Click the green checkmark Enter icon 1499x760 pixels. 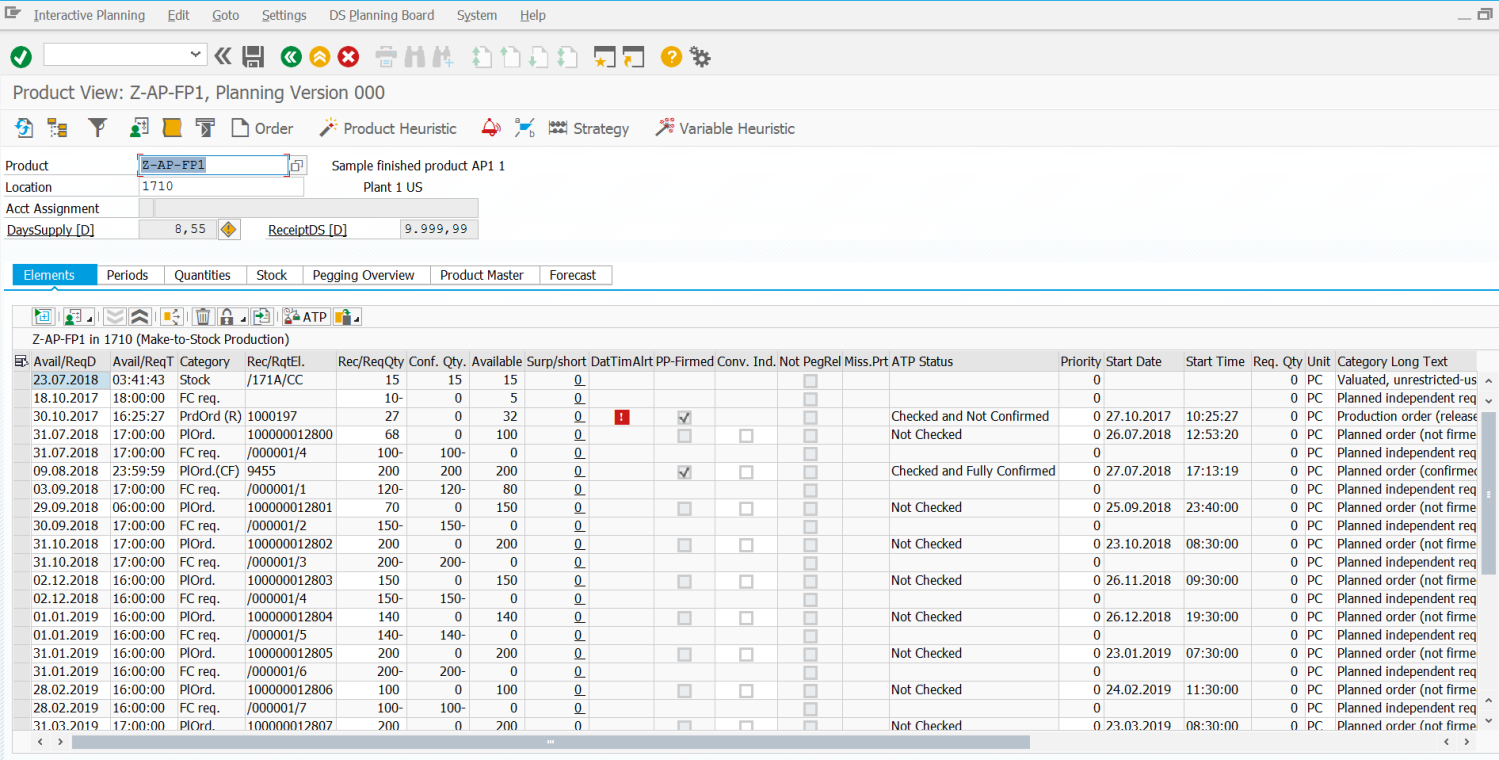(21, 57)
